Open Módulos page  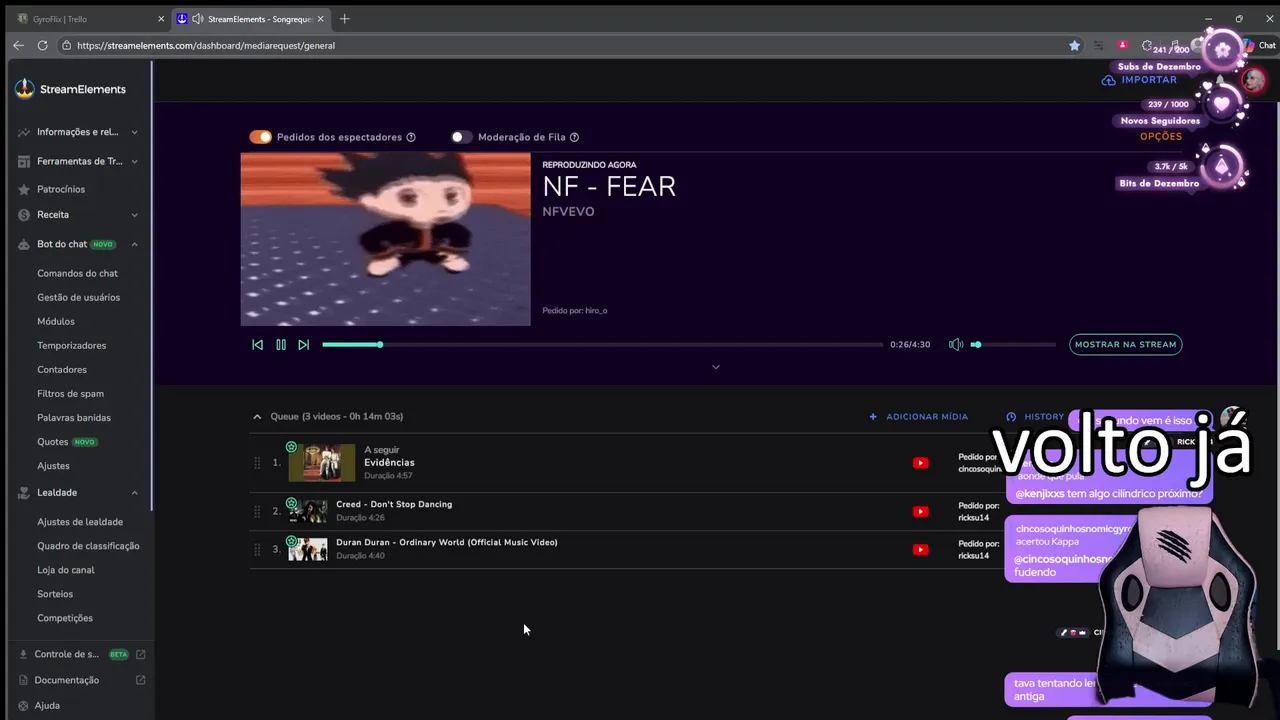(56, 321)
